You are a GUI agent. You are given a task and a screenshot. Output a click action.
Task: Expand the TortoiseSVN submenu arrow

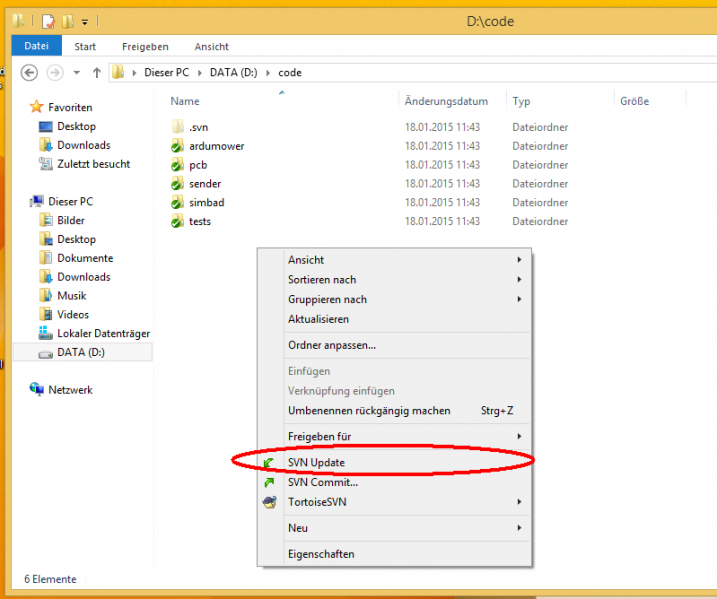click(519, 502)
